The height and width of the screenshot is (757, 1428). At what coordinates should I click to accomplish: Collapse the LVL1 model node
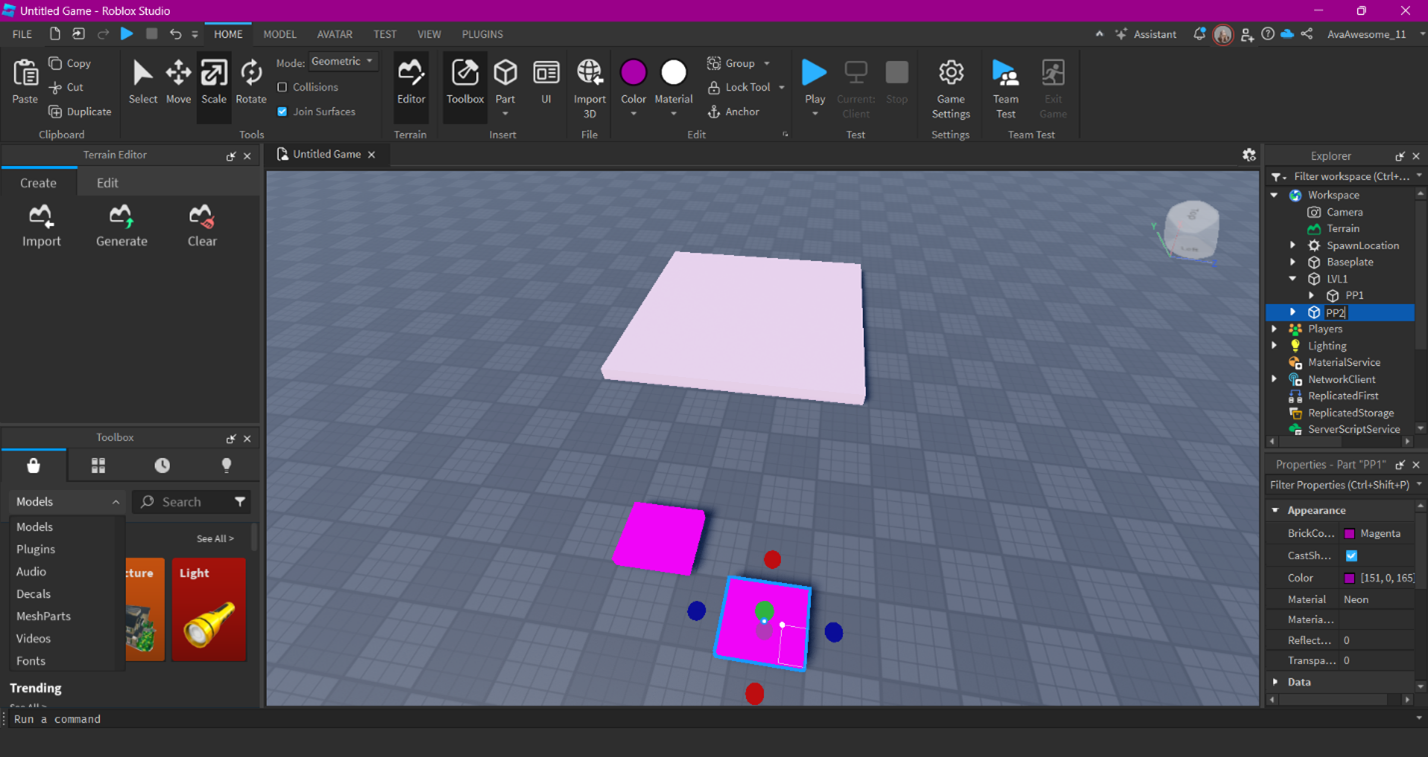tap(1293, 279)
